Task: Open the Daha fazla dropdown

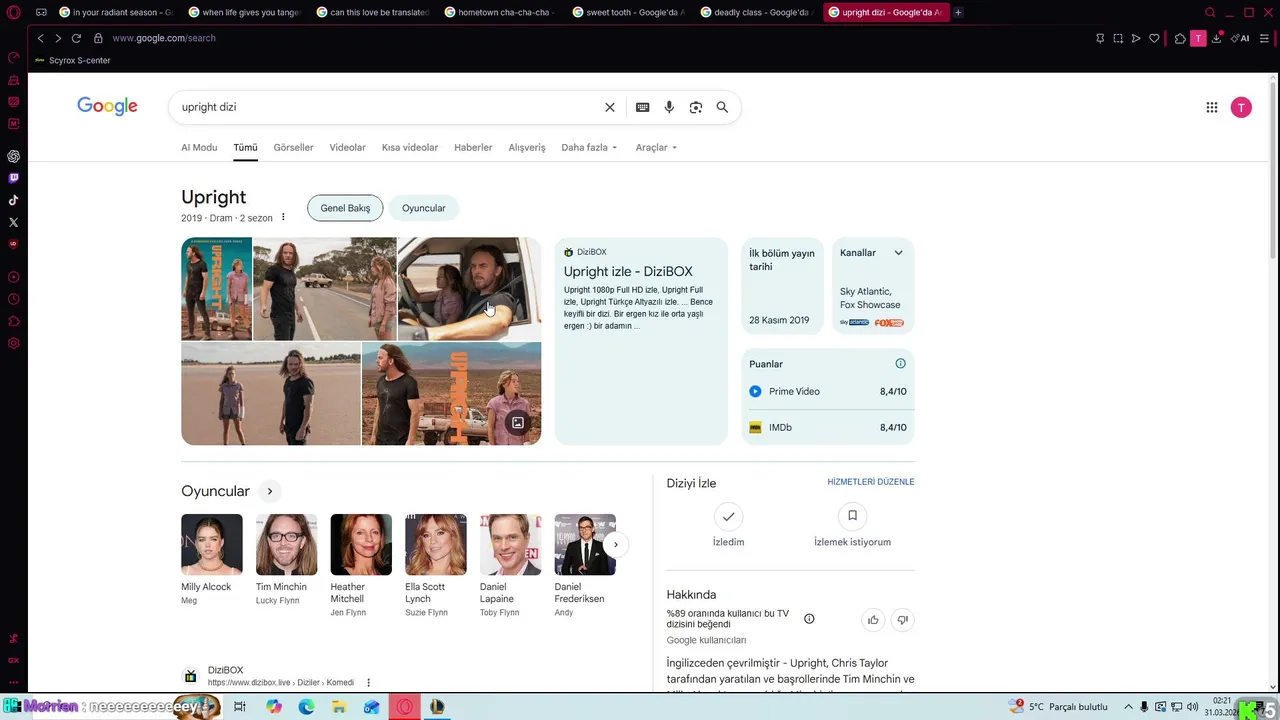Action: (x=589, y=147)
